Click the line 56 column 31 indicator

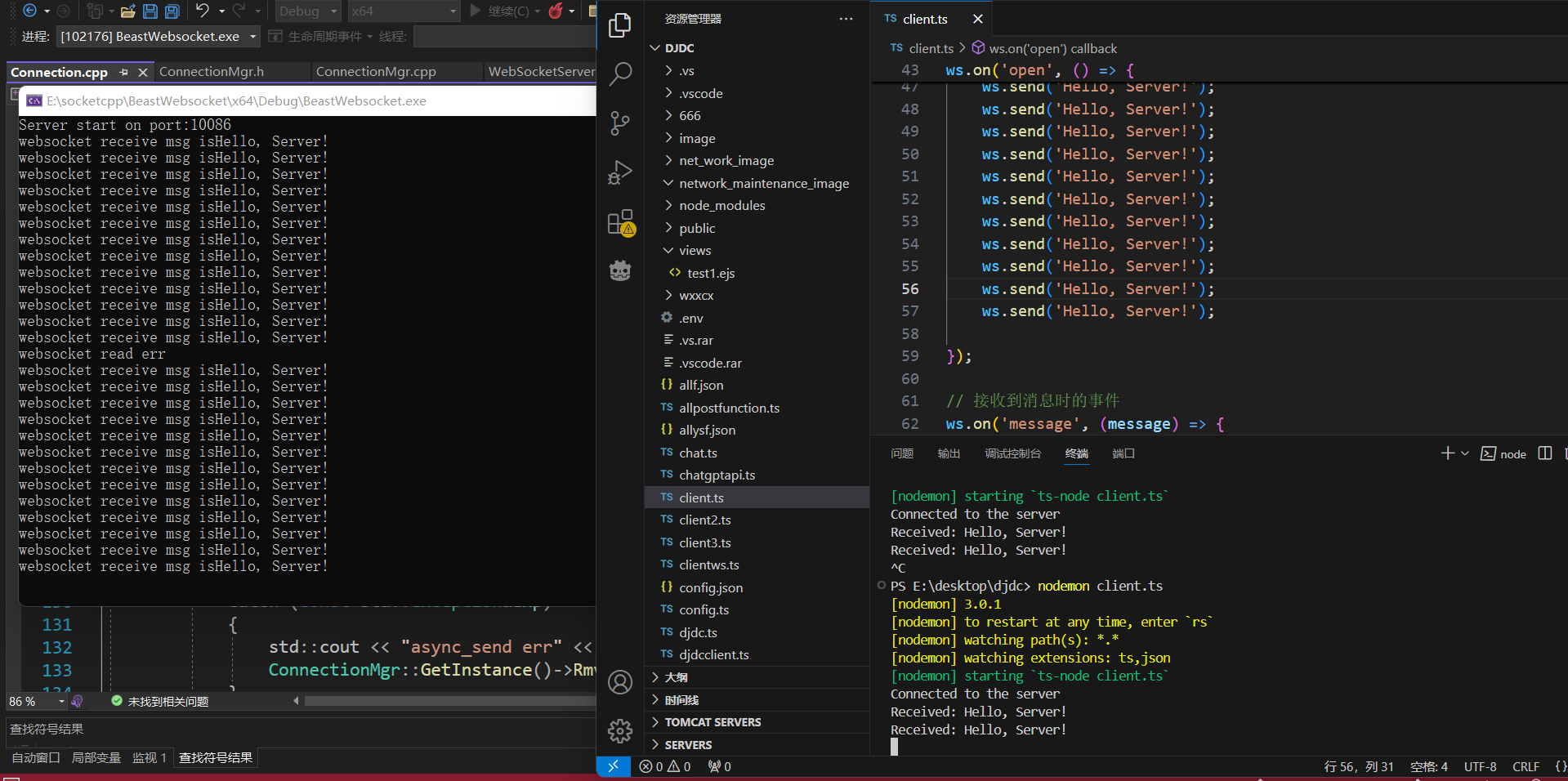tap(1359, 766)
